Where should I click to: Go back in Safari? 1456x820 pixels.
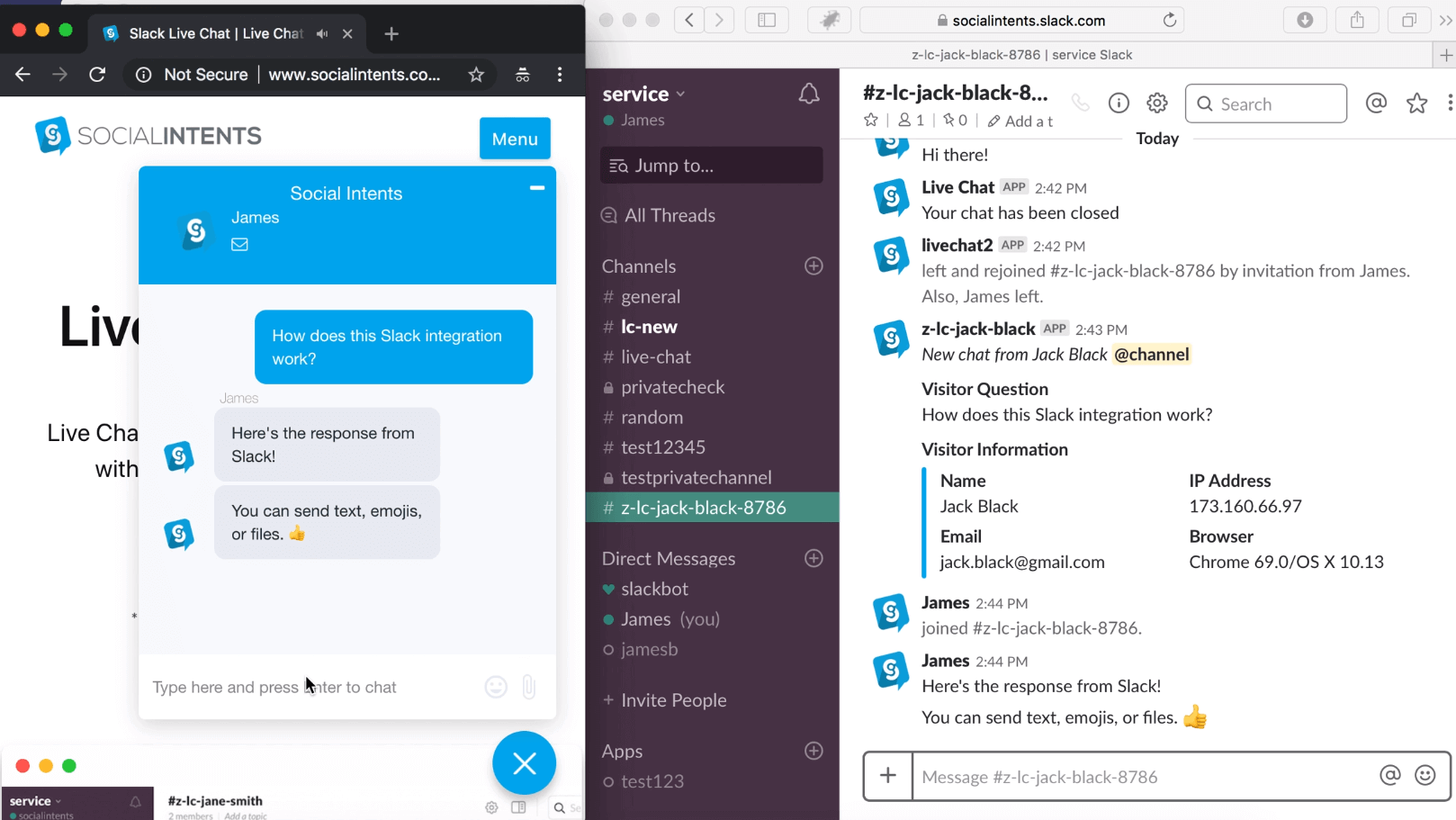tap(689, 20)
